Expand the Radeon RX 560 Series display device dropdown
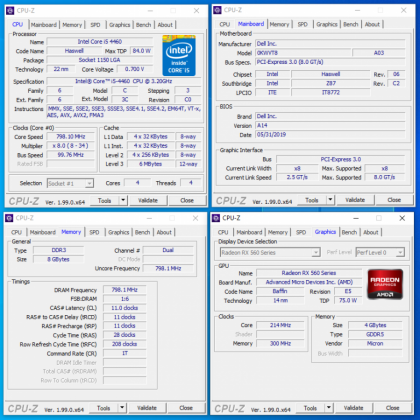 (x=316, y=253)
